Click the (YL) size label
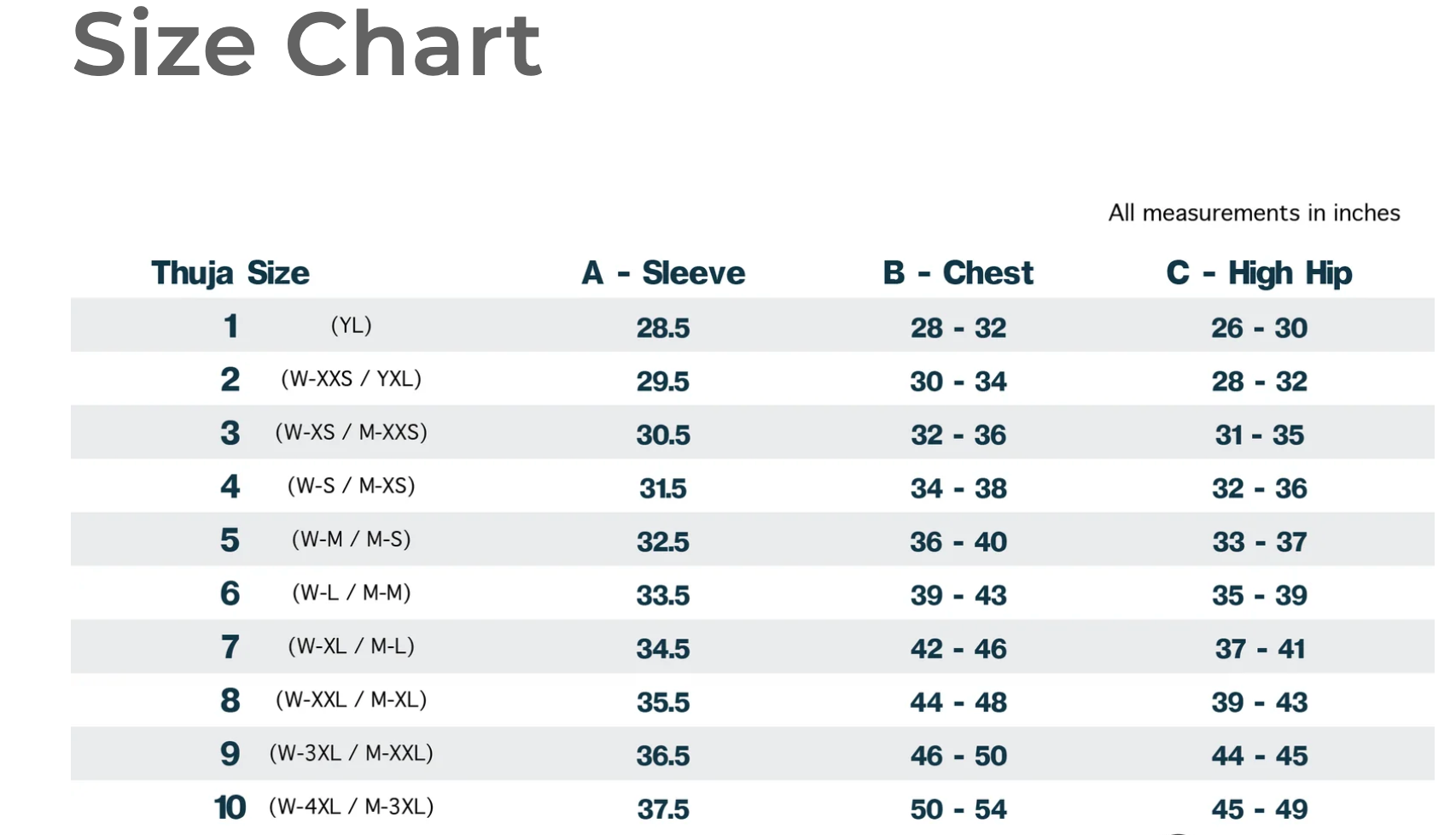 351,325
